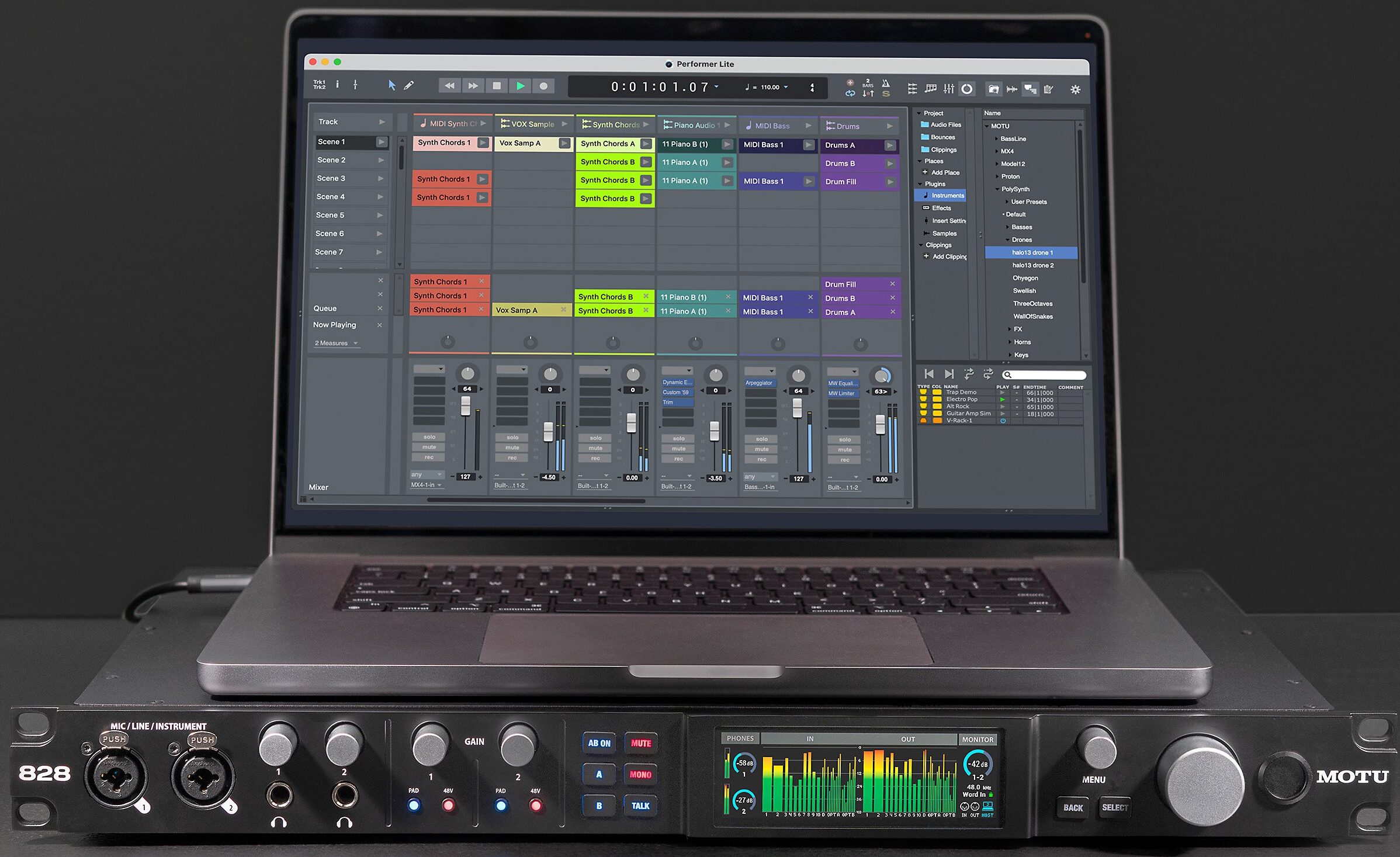Image resolution: width=1400 pixels, height=857 pixels.
Task: Toggle the metronome click icon
Action: pyautogui.click(x=886, y=84)
